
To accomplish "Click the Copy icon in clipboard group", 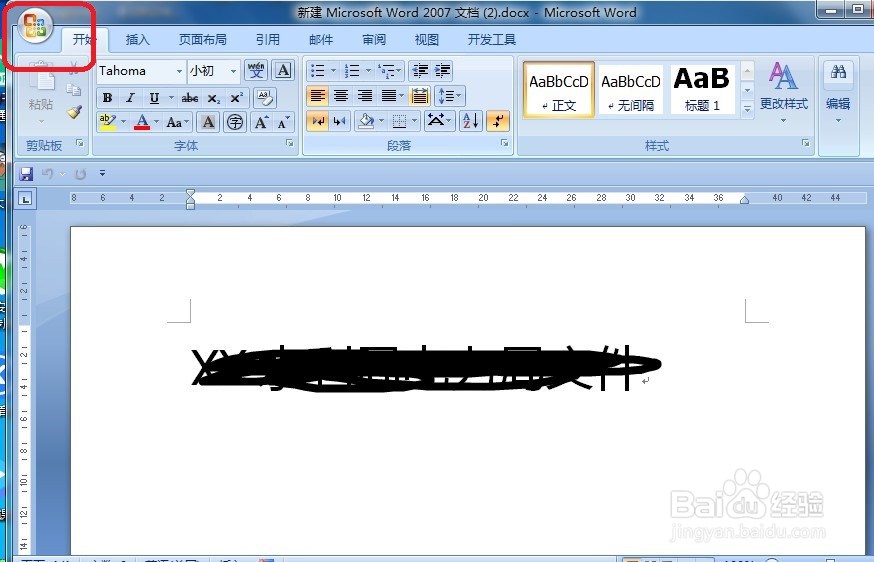I will pos(74,90).
